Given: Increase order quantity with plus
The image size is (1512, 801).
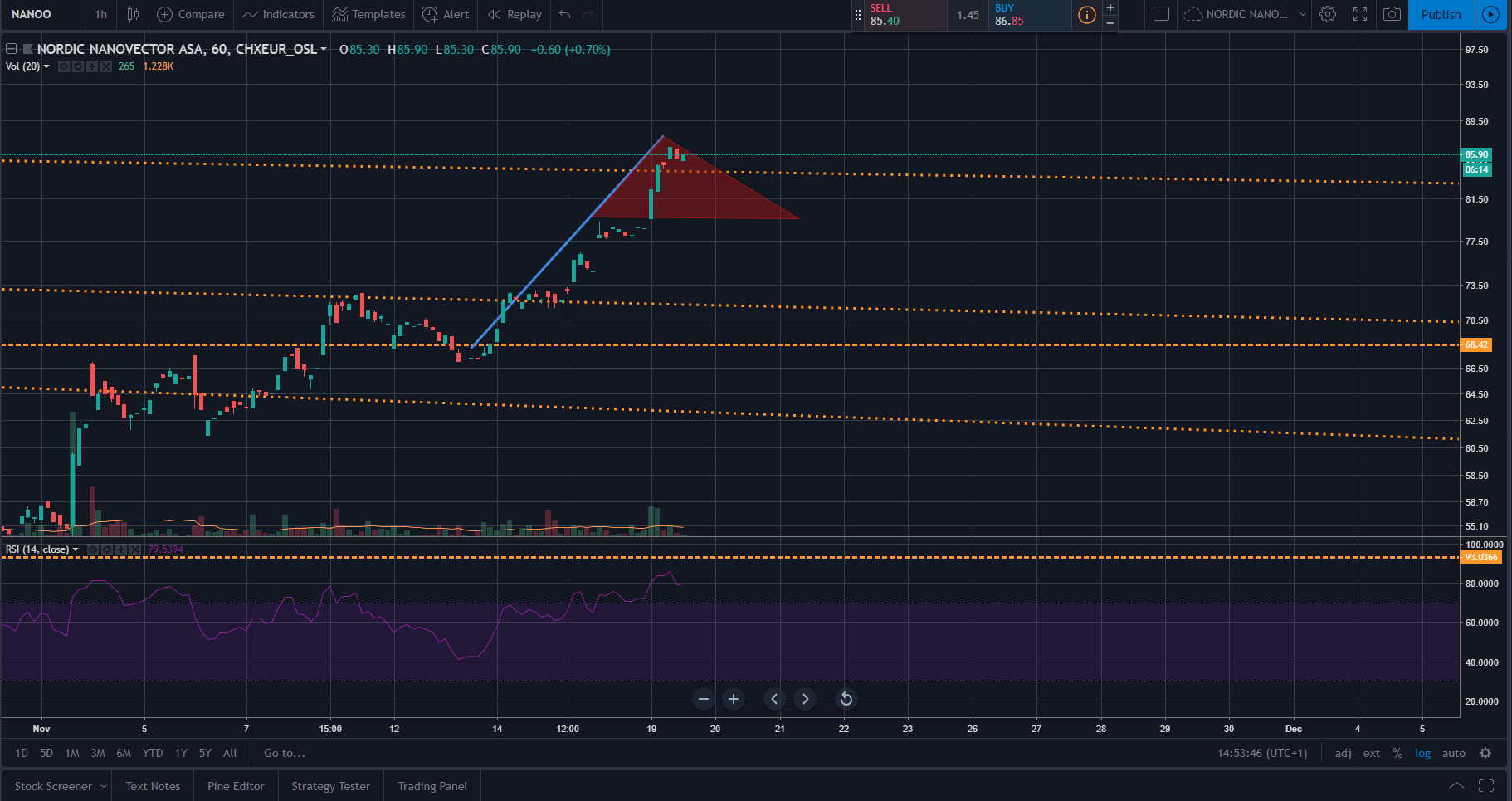Looking at the screenshot, I should point(1110,7).
